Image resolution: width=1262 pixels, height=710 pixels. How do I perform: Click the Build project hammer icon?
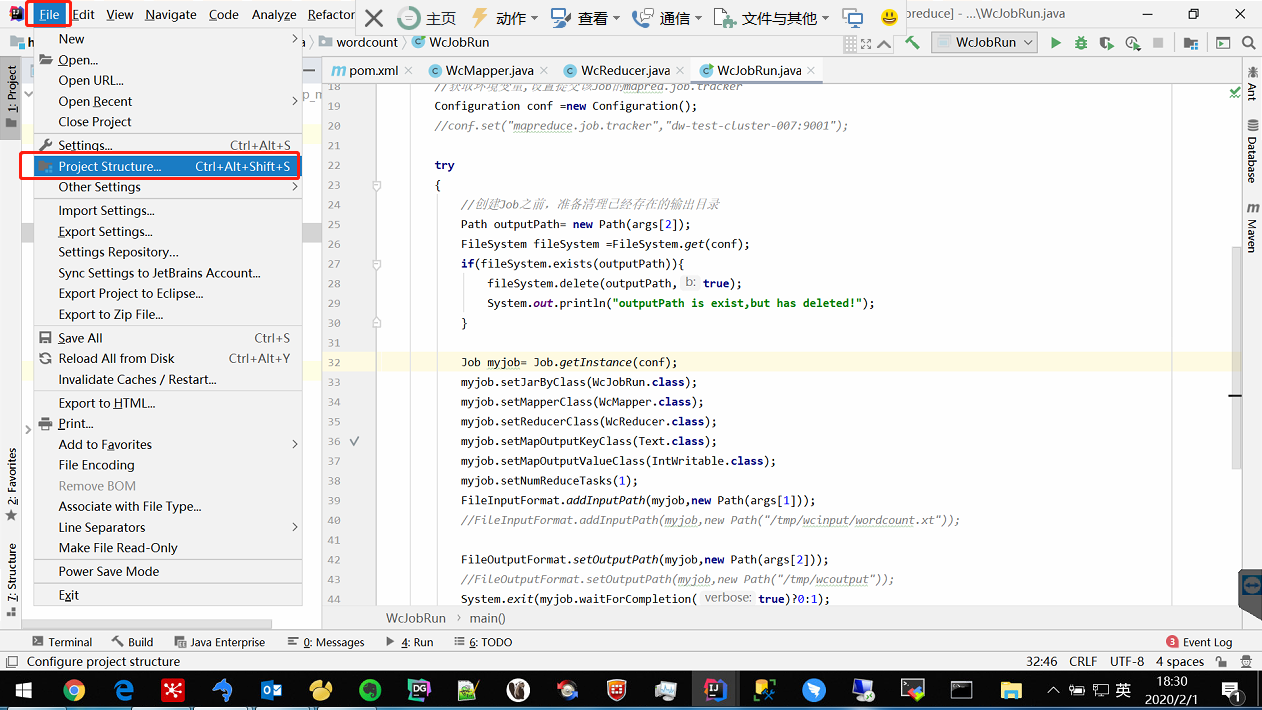[x=912, y=42]
